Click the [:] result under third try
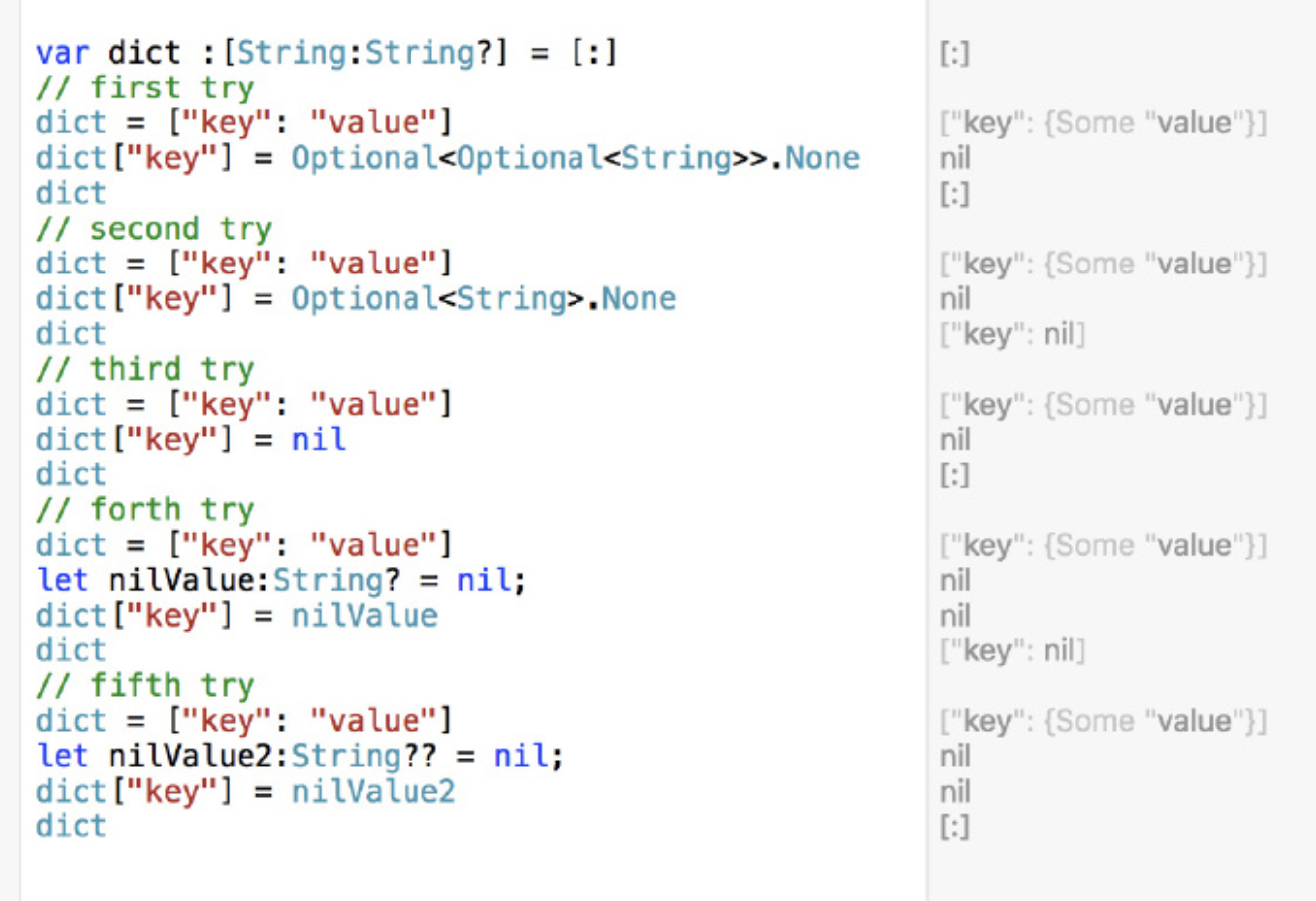 [x=954, y=475]
